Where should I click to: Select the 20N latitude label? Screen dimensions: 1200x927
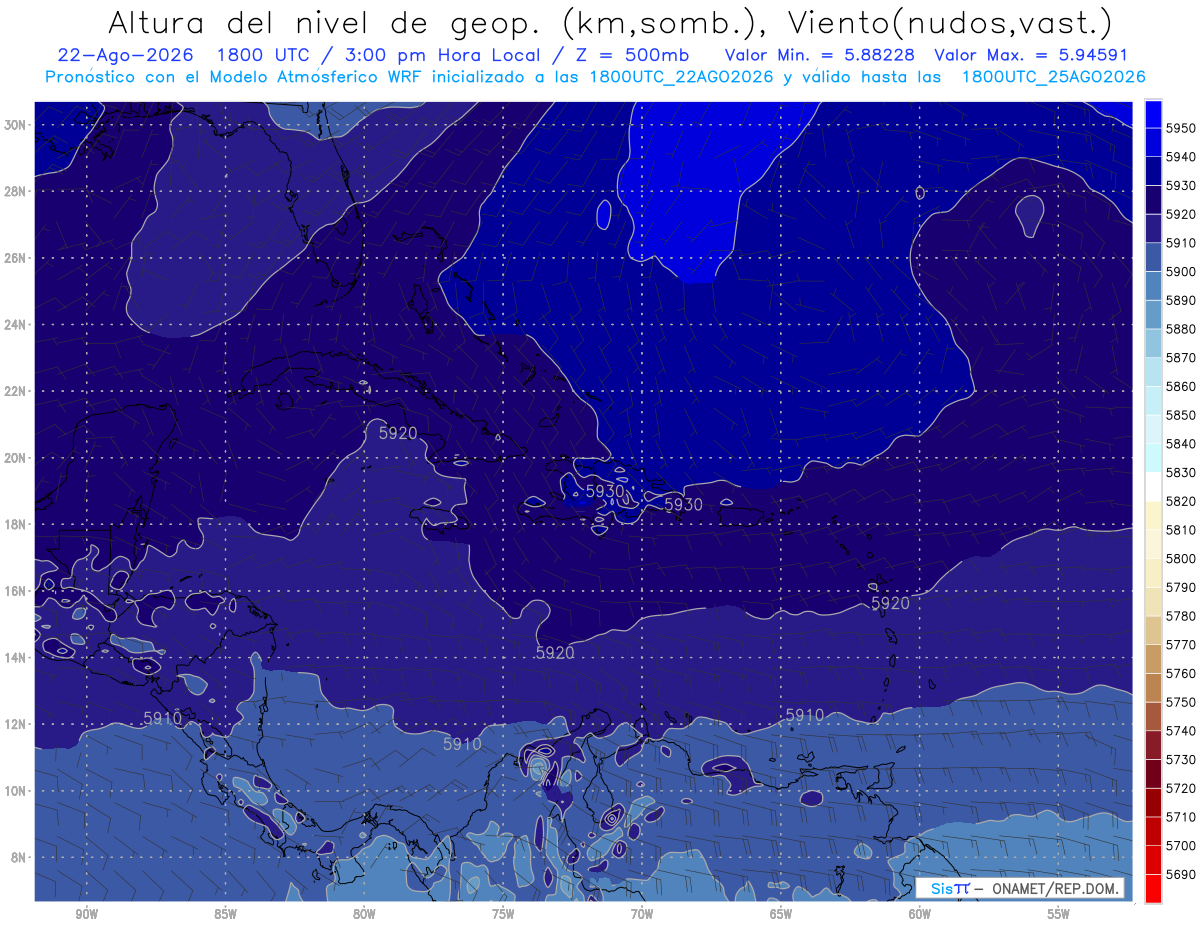pos(15,458)
